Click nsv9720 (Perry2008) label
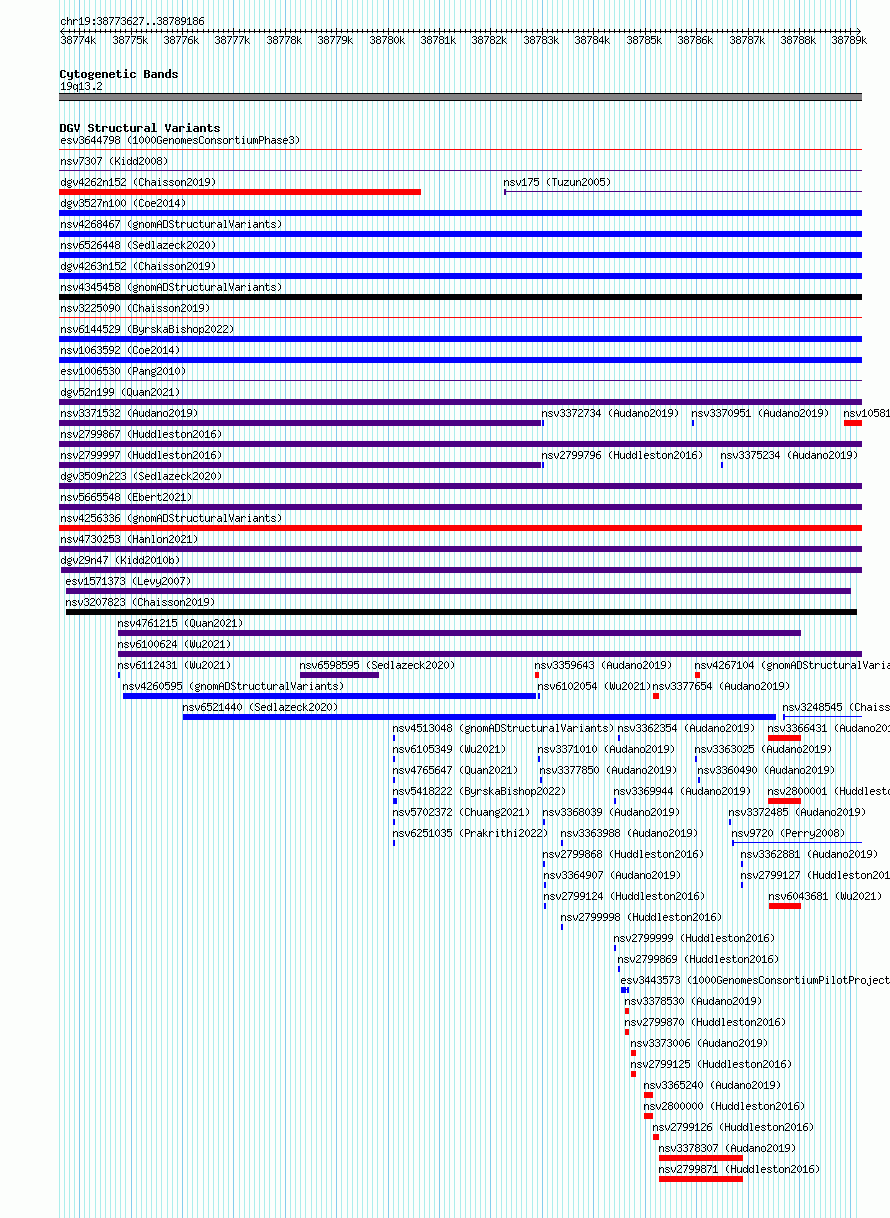This screenshot has height=1218, width=890. point(788,833)
